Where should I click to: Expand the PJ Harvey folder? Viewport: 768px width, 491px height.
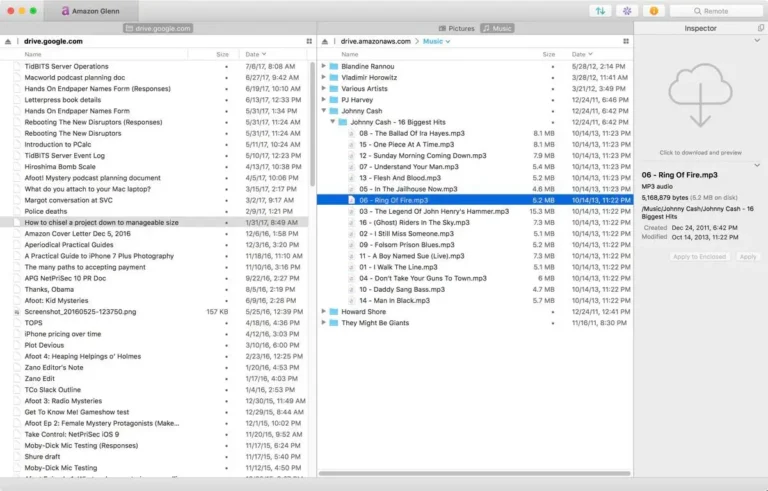(x=323, y=100)
